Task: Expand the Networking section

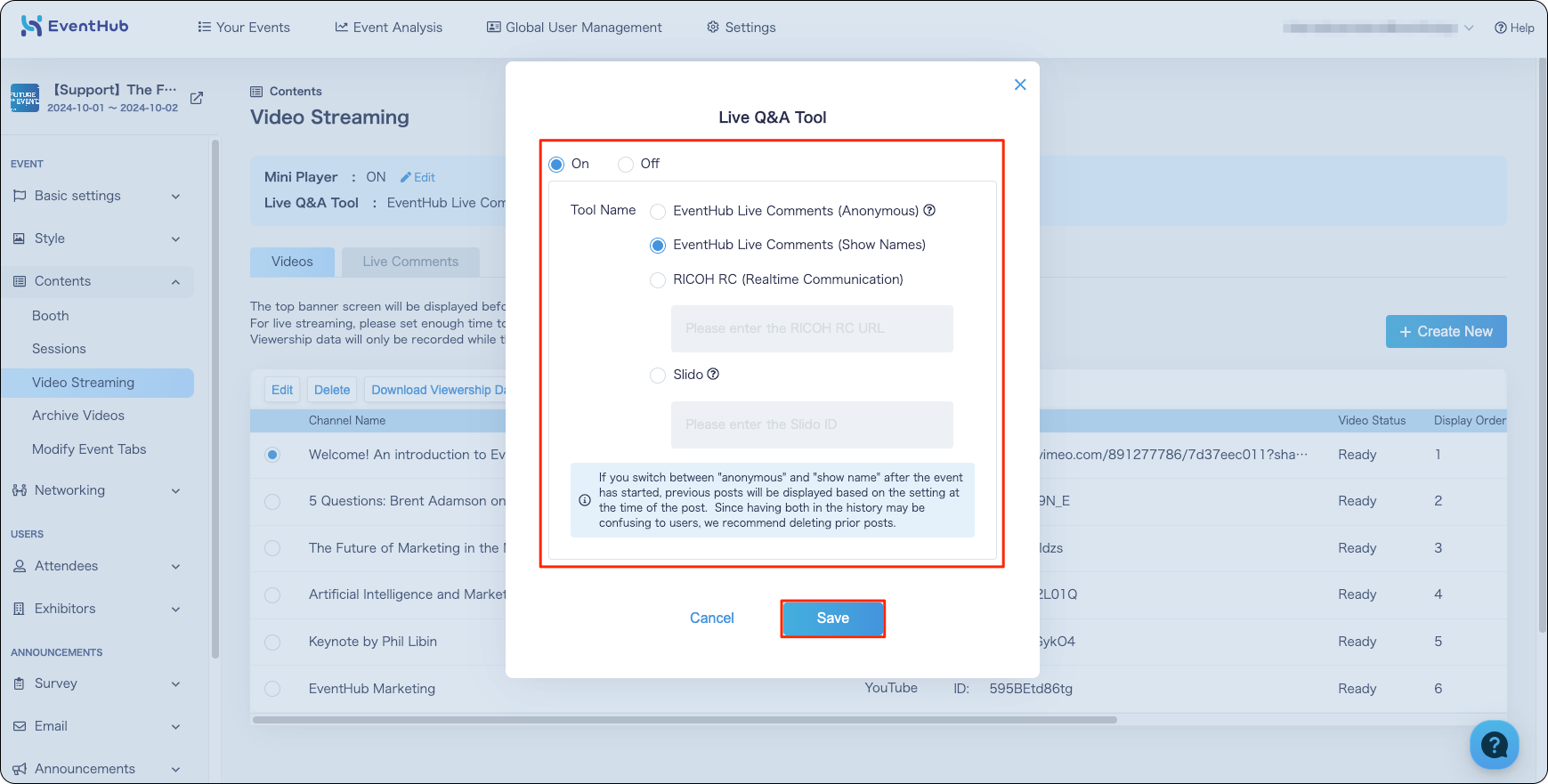Action: click(x=97, y=490)
